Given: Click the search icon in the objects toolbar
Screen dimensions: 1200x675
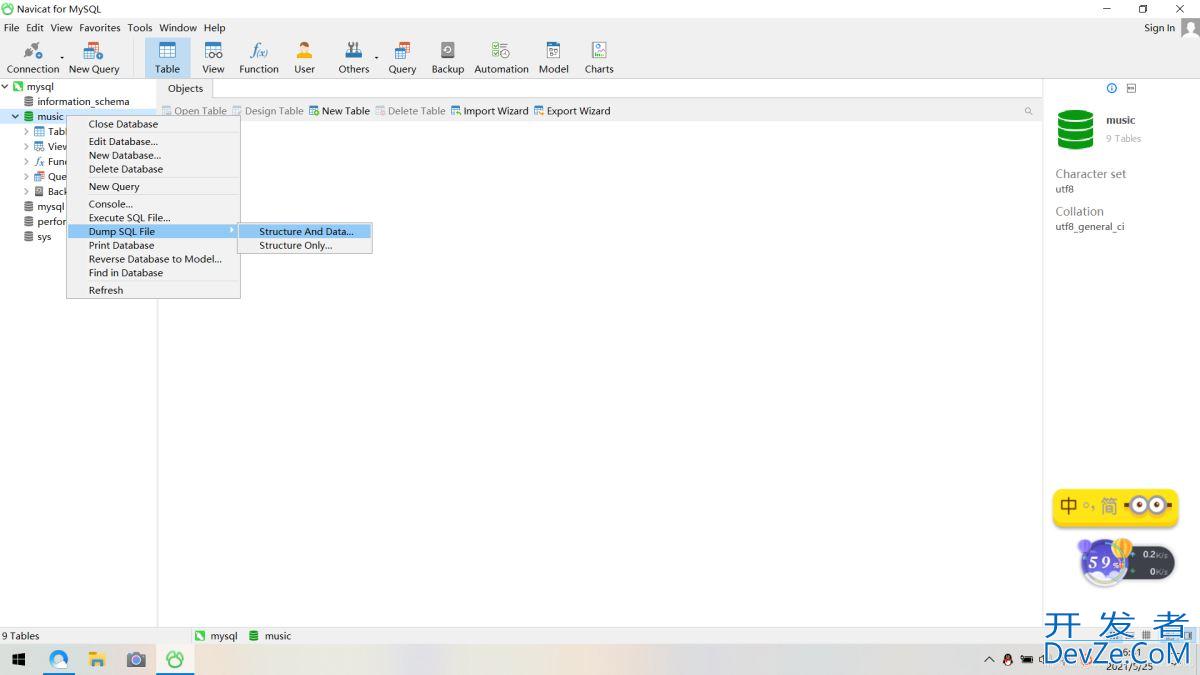Looking at the screenshot, I should coord(1028,111).
